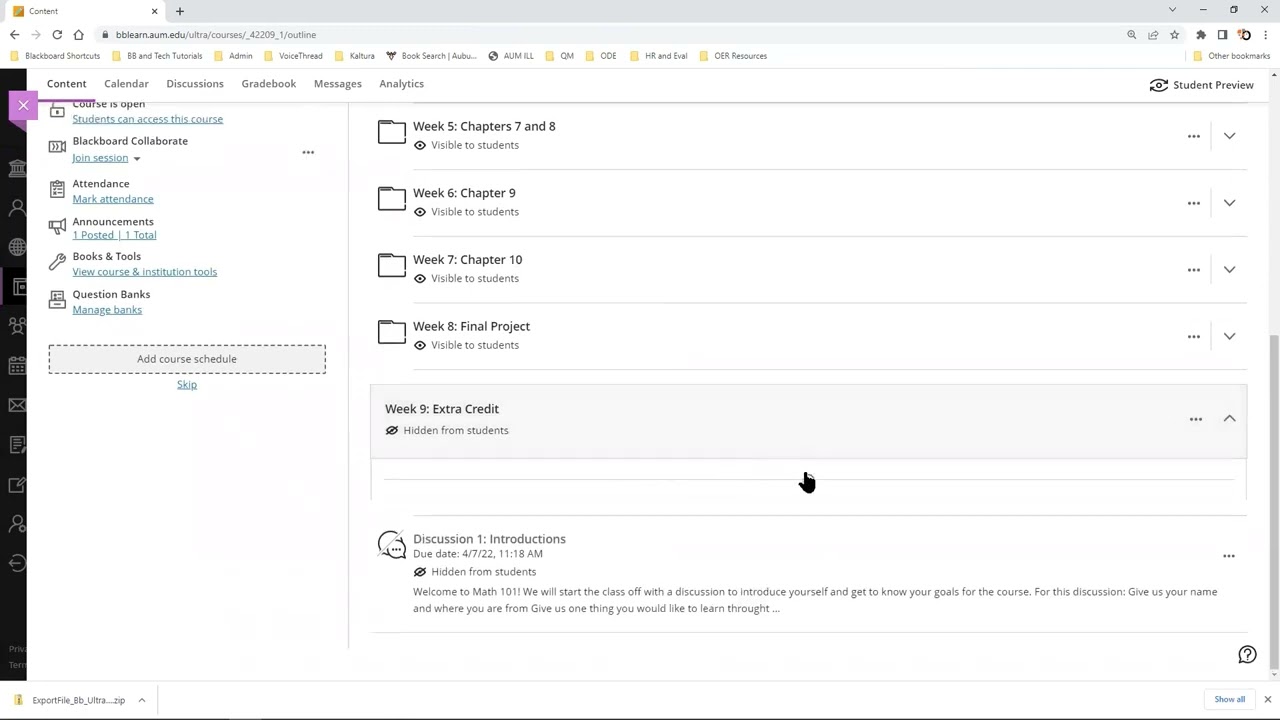Click the Week 6 folder icon
The image size is (1280, 720).
coord(392,199)
